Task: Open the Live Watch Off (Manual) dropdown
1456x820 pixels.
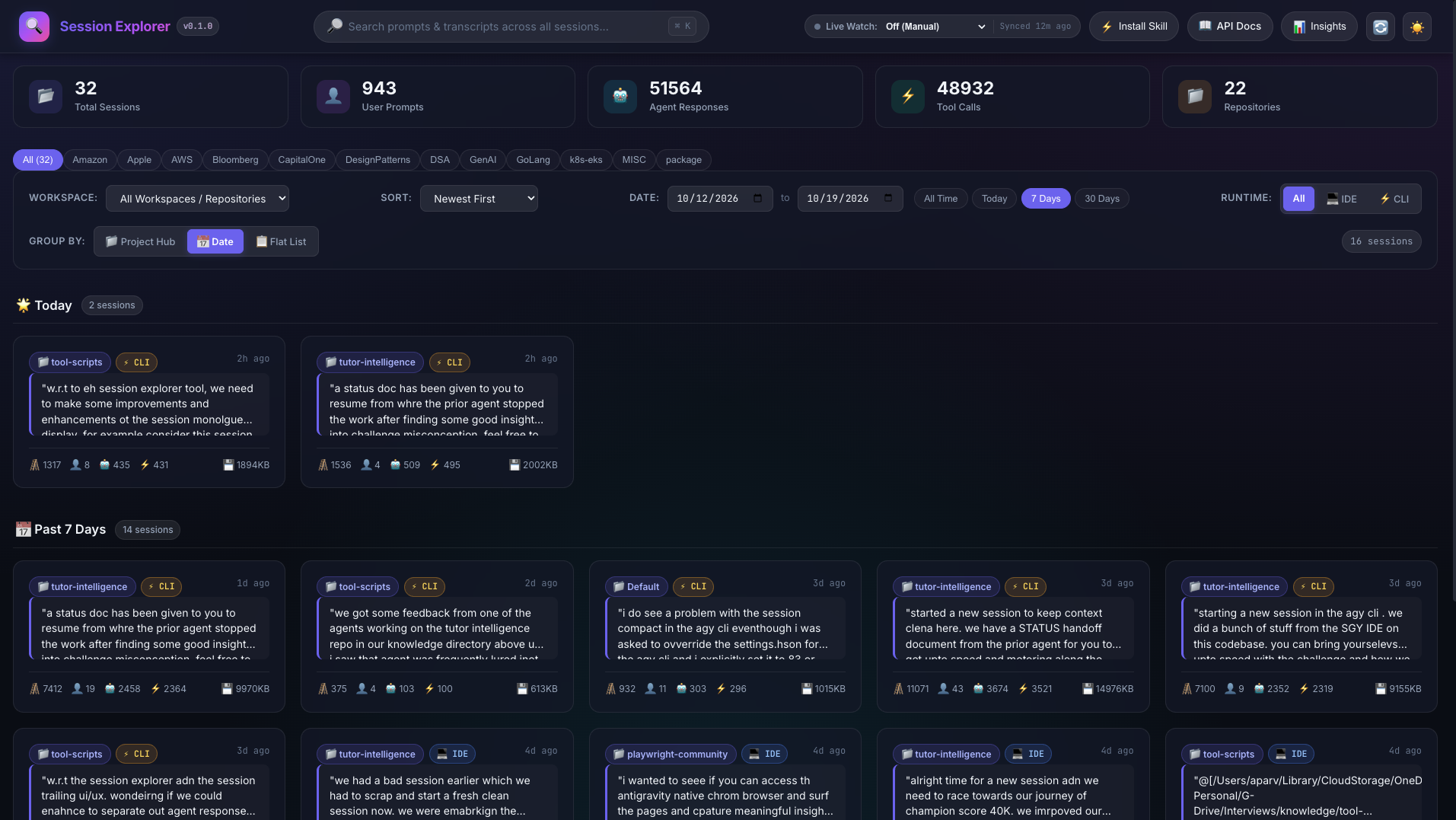Action: (x=935, y=26)
